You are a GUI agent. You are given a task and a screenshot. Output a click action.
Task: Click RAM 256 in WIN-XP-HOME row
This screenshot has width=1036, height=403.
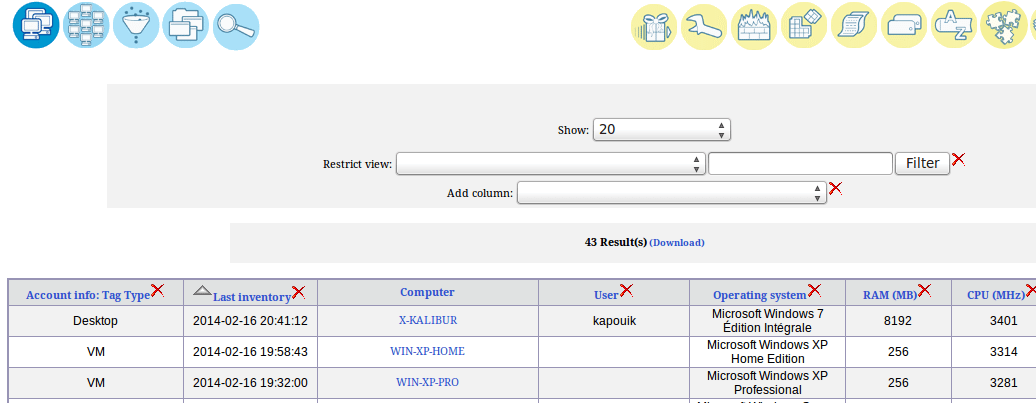(x=898, y=352)
